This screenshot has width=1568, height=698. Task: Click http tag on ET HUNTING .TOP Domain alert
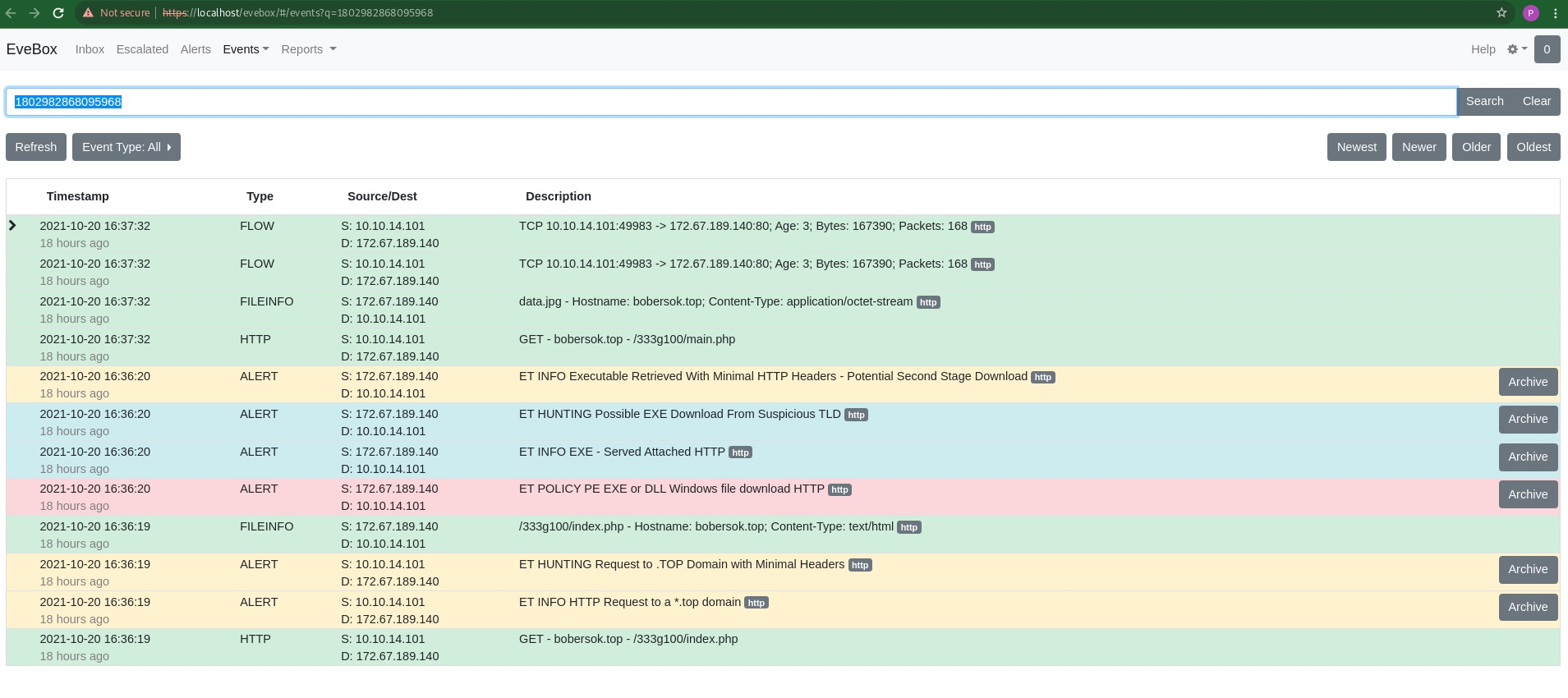(x=860, y=565)
